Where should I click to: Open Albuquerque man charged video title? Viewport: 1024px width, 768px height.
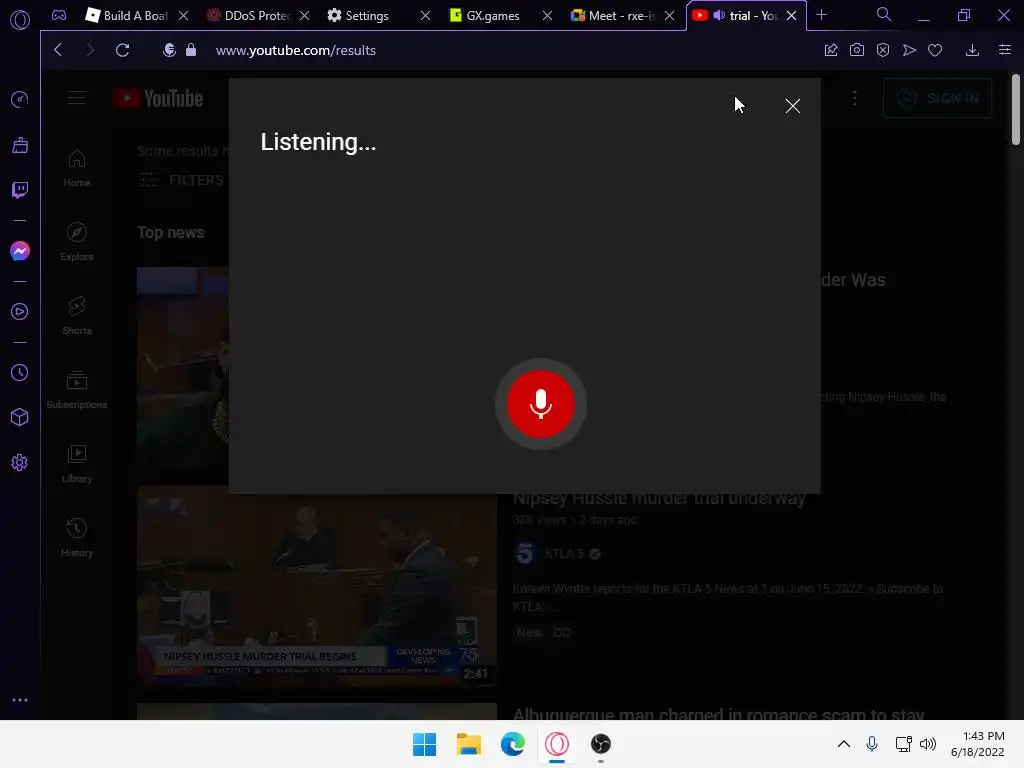pos(718,713)
